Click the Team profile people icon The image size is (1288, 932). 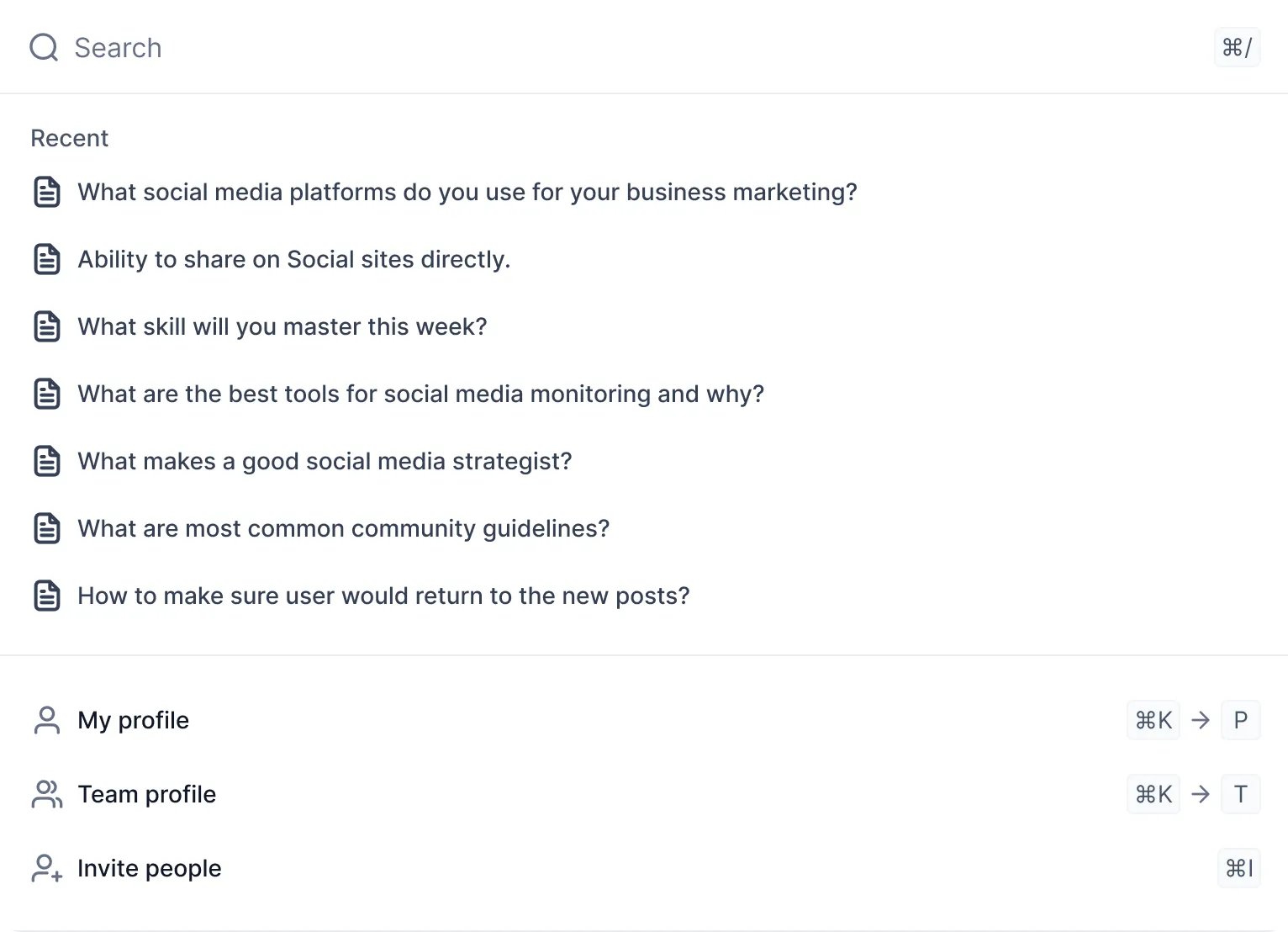pyautogui.click(x=47, y=794)
